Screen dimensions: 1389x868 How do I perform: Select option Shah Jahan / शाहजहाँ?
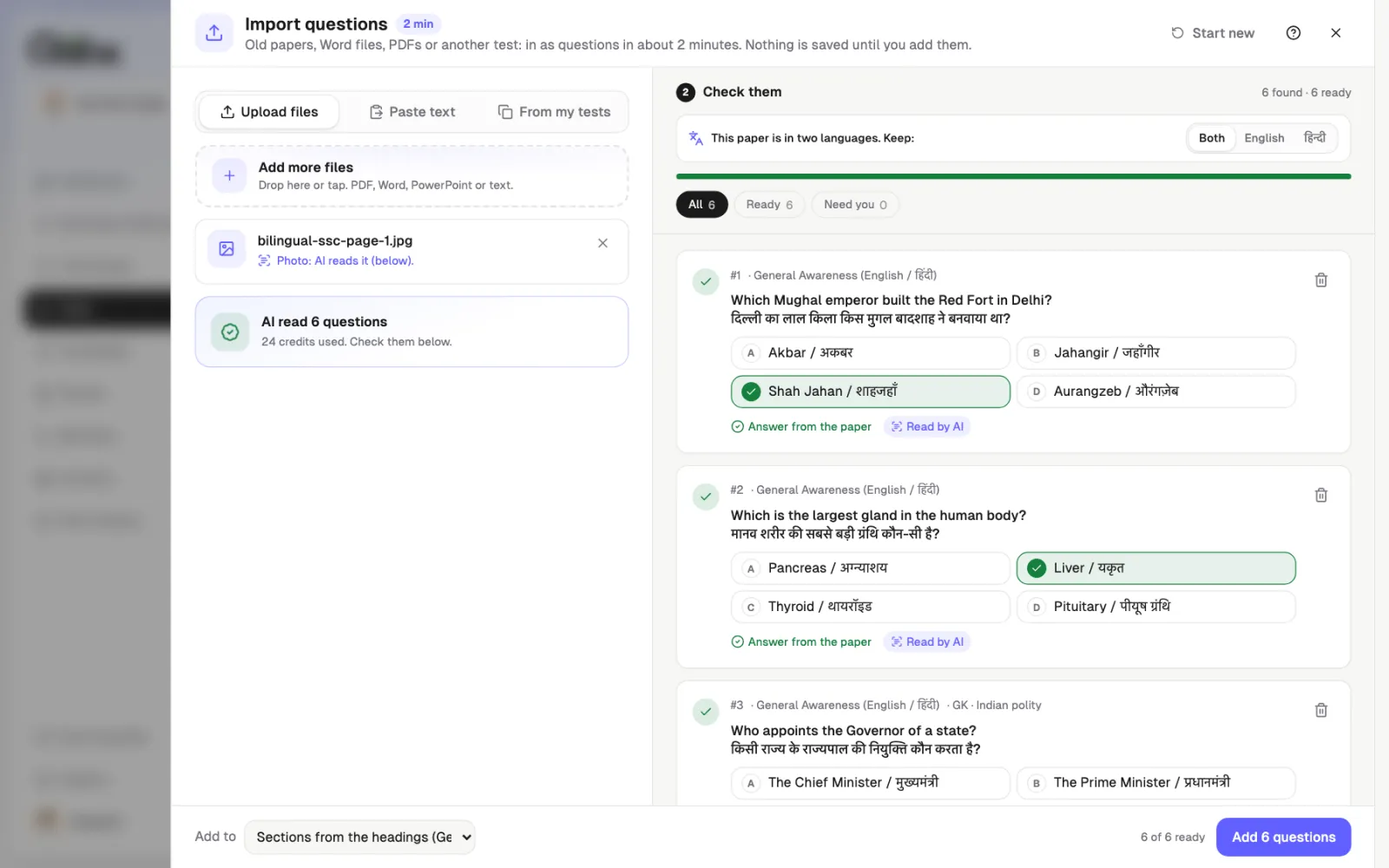tap(870, 391)
